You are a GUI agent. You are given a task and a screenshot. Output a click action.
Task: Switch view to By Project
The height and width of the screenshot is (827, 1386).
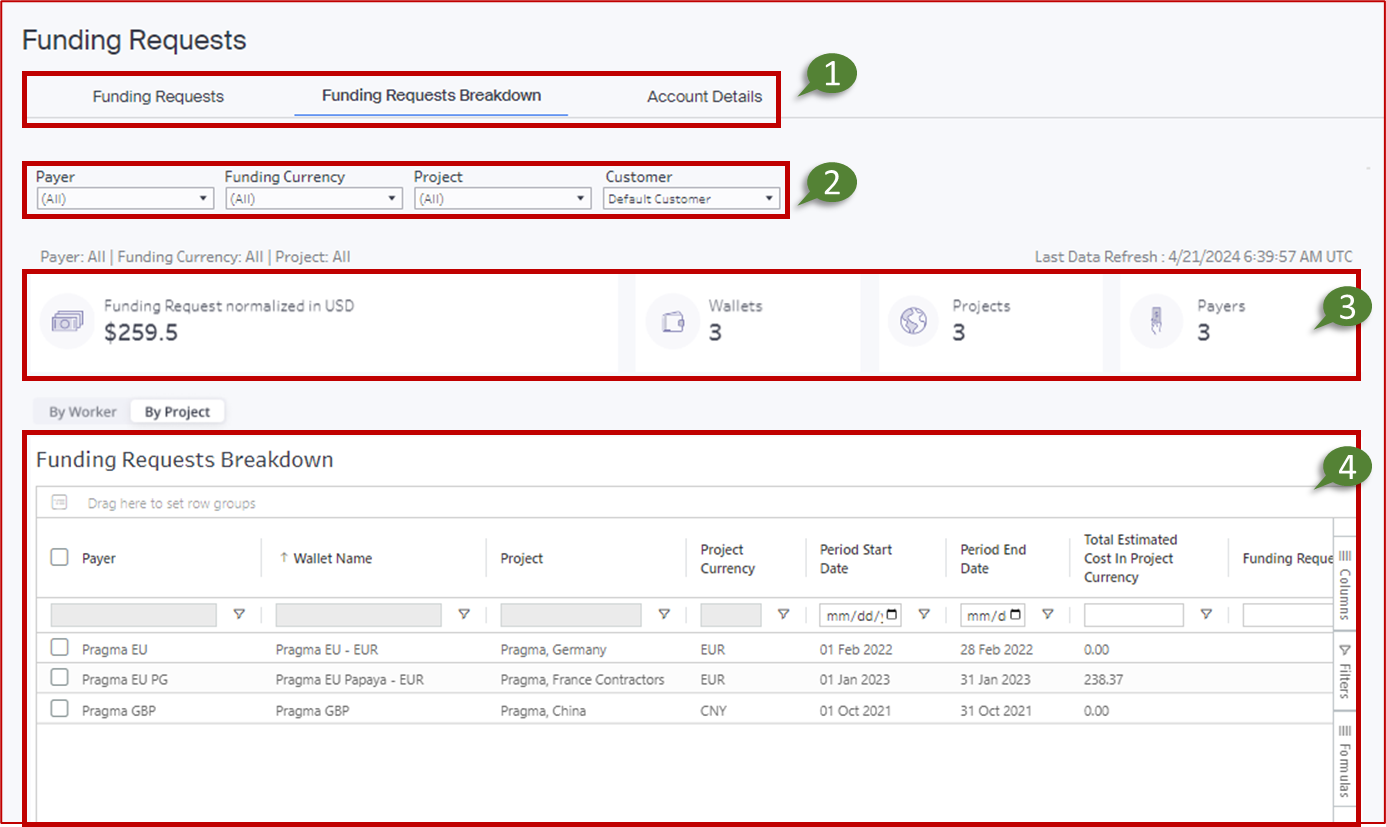pyautogui.click(x=177, y=412)
